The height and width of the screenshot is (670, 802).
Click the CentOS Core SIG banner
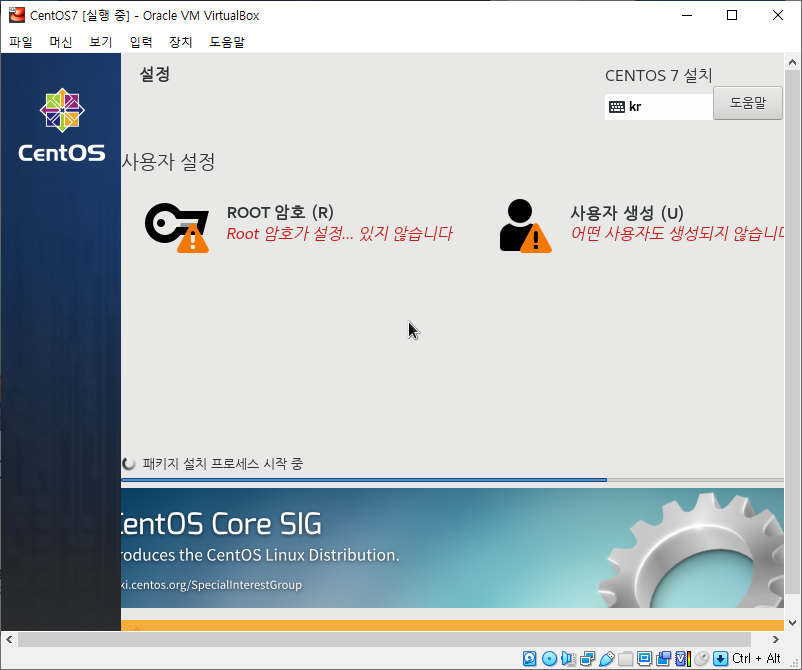[453, 548]
